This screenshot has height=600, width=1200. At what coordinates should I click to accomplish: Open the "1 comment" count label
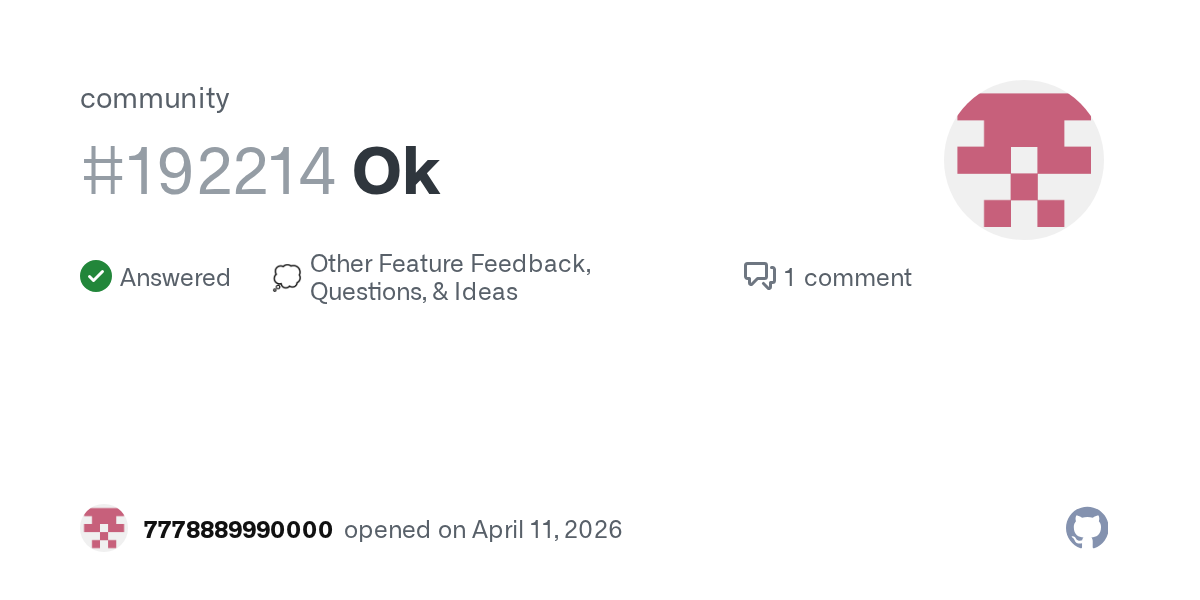coord(847,278)
